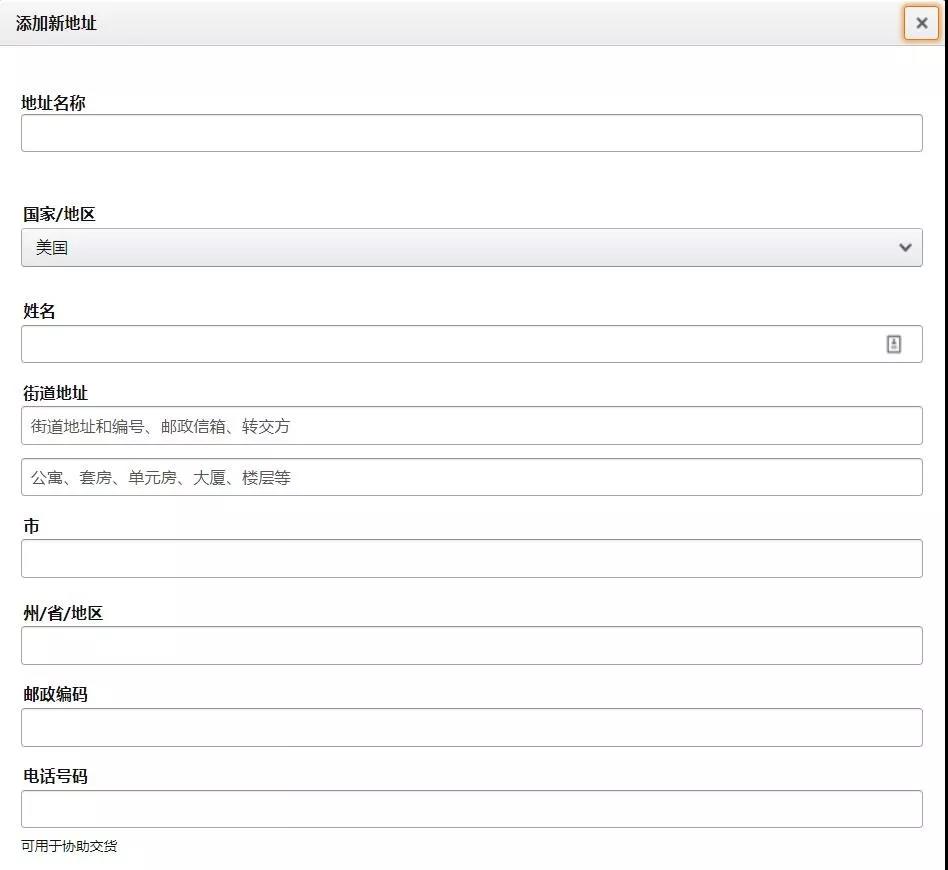948x870 pixels.
Task: Click the 邮政编码 label
Action: pos(55,694)
